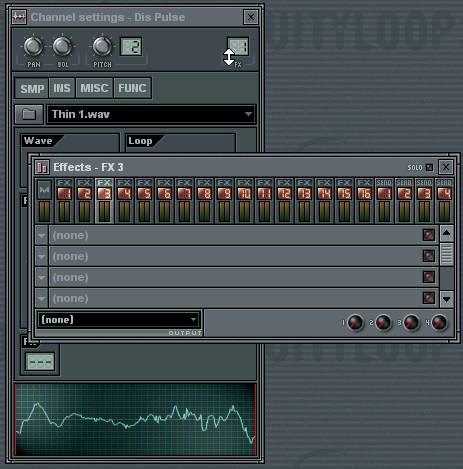Select FX track 3

pos(104,201)
